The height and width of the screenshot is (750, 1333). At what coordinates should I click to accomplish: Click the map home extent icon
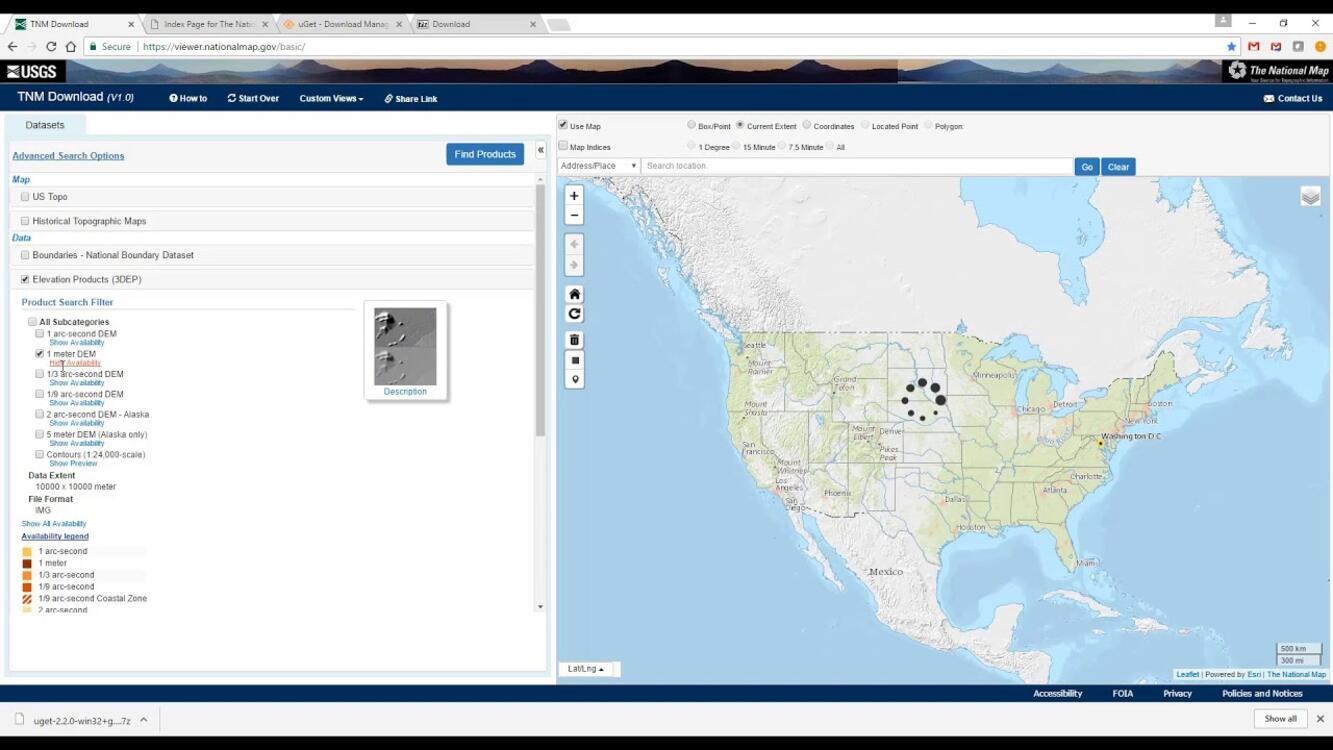(574, 294)
